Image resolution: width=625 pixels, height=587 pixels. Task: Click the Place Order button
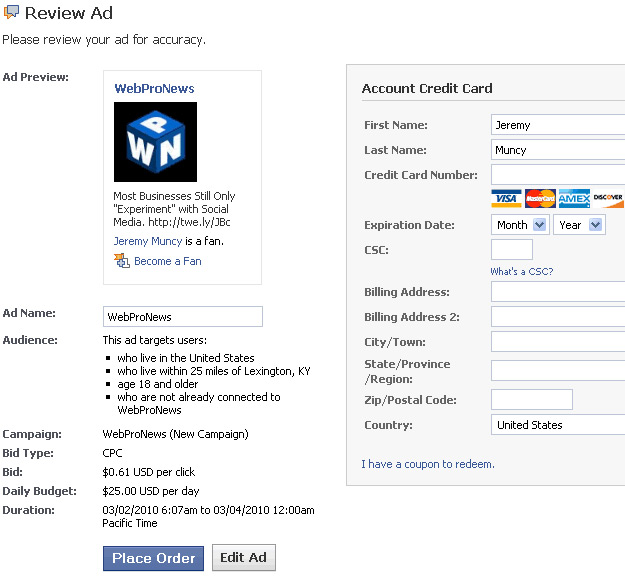coord(153,558)
